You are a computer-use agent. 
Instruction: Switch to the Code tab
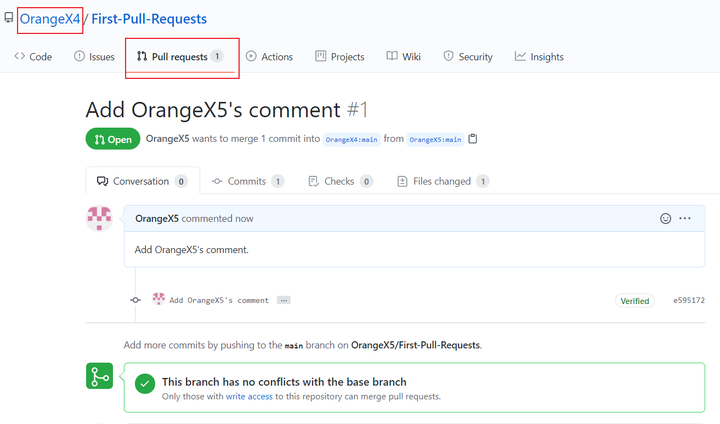(x=33, y=57)
